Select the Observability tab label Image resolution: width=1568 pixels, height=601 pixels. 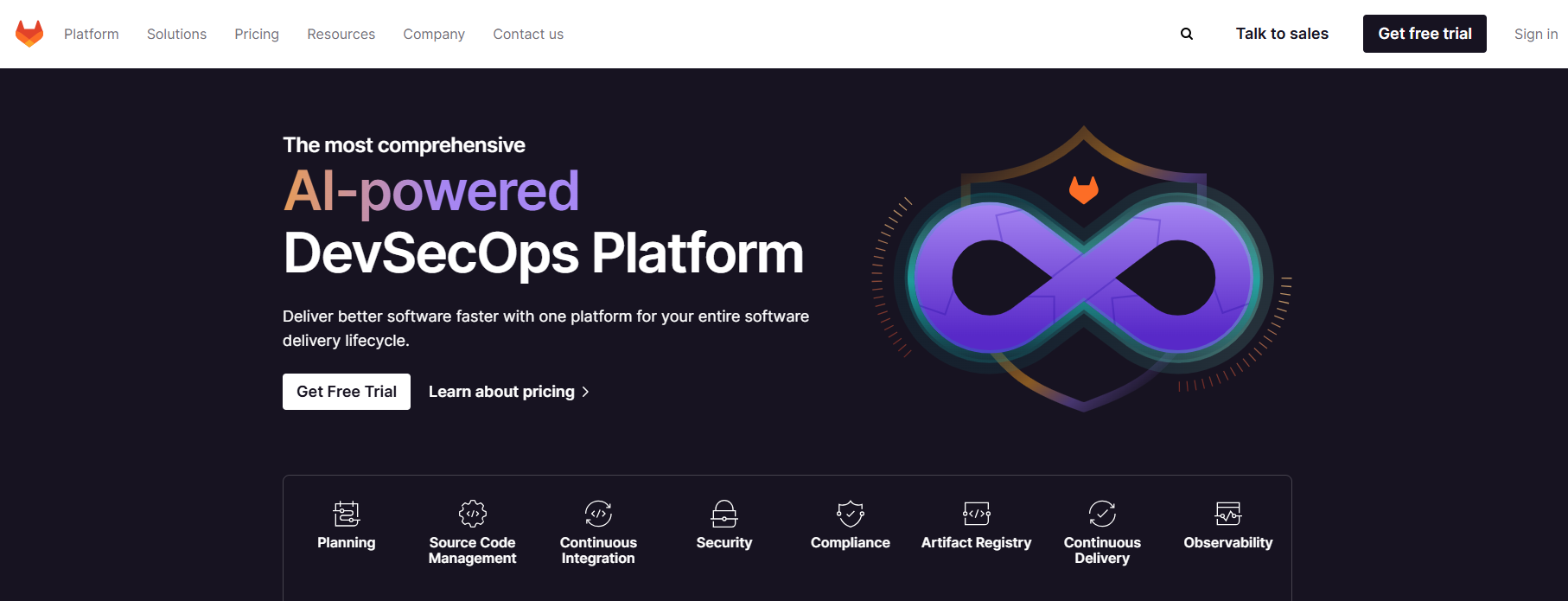pyautogui.click(x=1228, y=542)
